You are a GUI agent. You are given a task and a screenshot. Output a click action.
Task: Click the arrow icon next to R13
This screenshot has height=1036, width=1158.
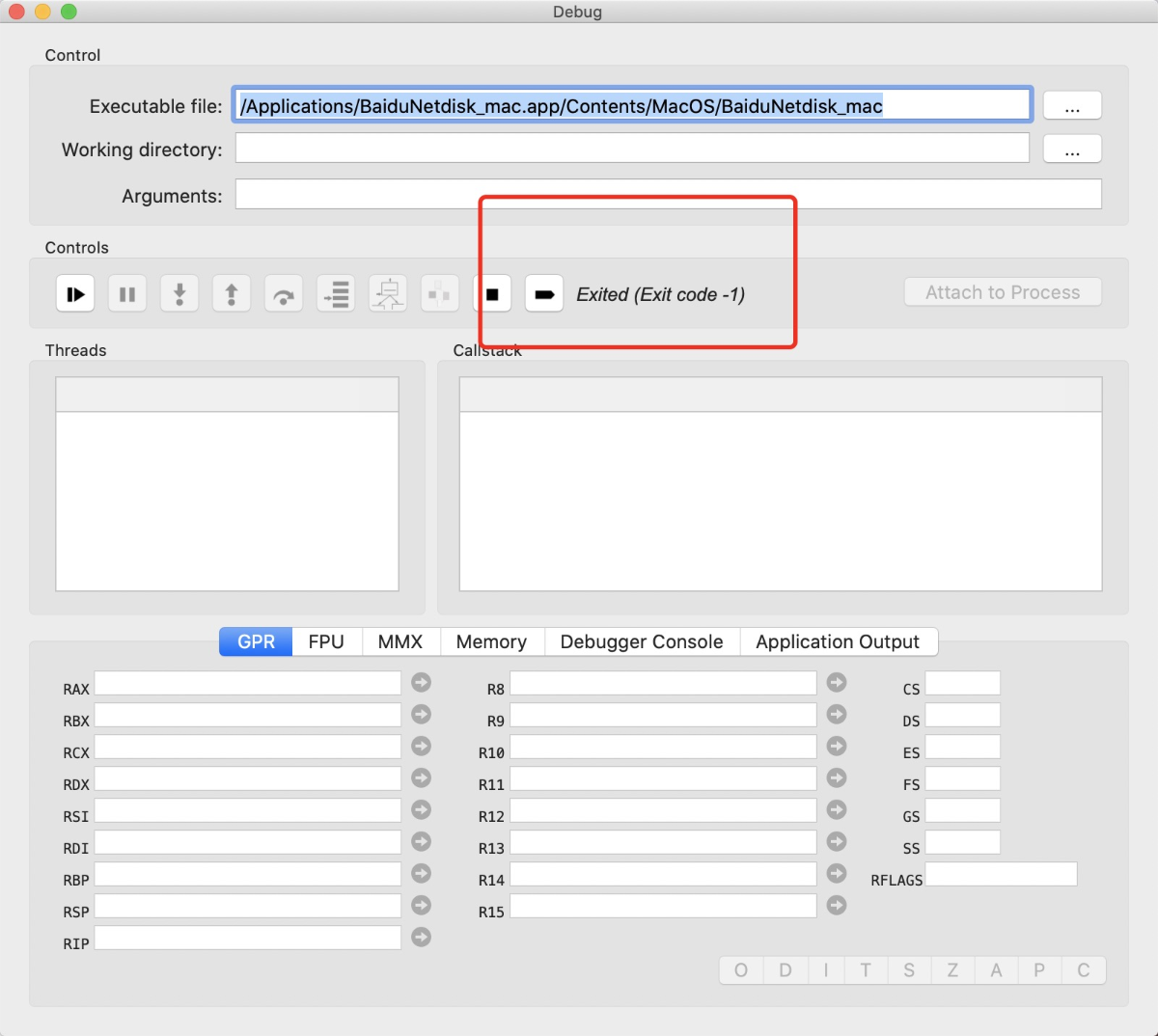838,842
